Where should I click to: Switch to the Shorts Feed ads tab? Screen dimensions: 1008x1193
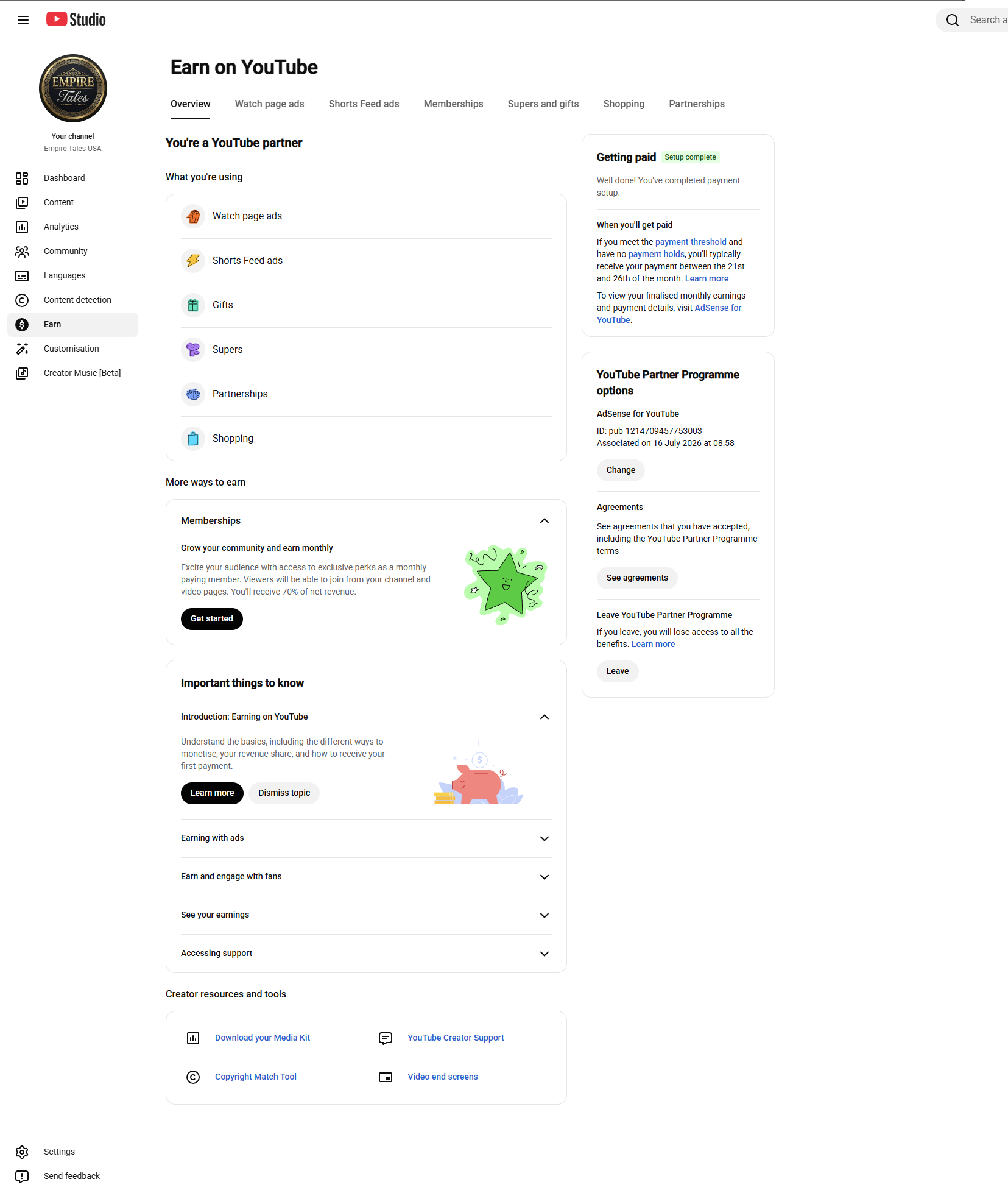click(364, 104)
